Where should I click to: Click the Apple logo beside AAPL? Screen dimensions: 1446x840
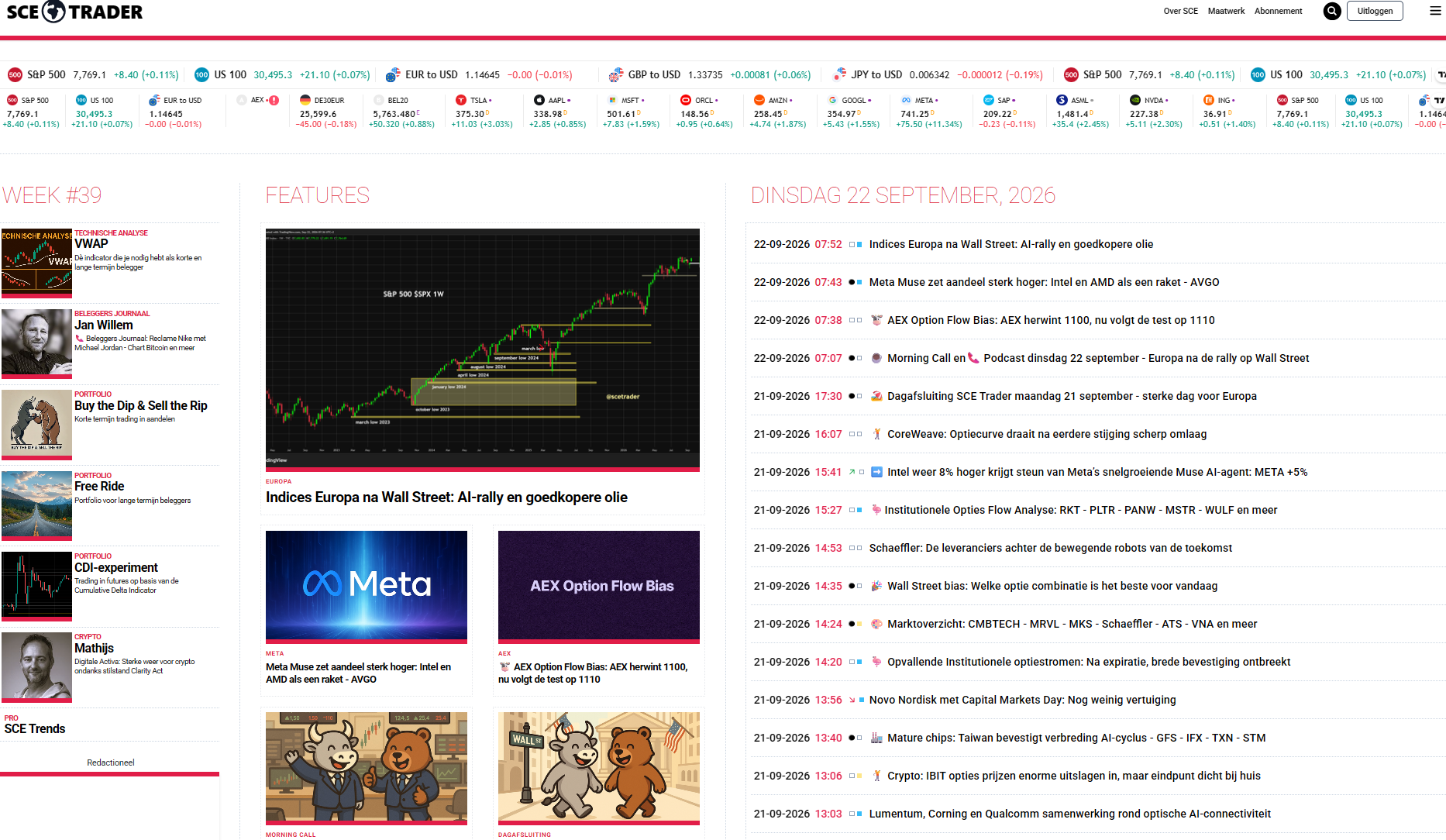[x=539, y=100]
